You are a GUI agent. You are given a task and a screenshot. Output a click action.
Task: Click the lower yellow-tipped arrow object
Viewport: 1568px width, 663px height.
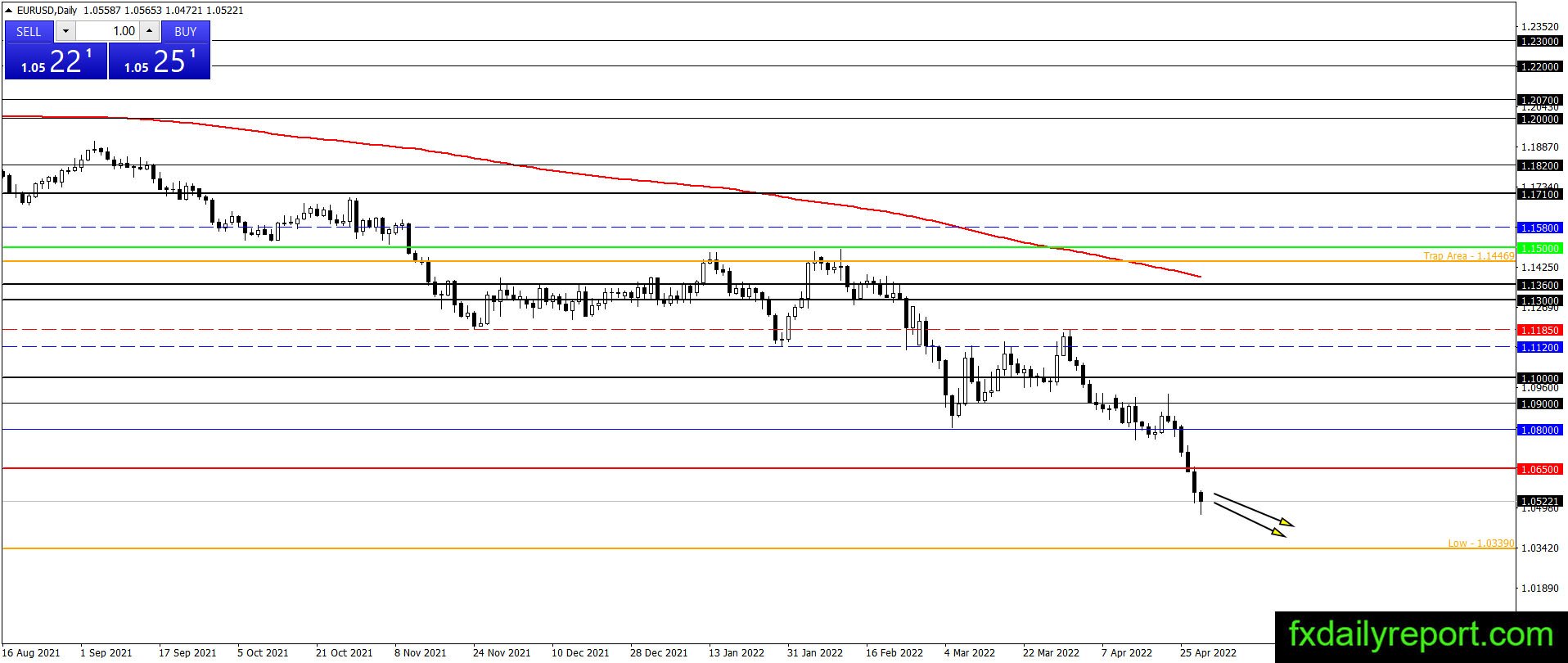pyautogui.click(x=1249, y=520)
